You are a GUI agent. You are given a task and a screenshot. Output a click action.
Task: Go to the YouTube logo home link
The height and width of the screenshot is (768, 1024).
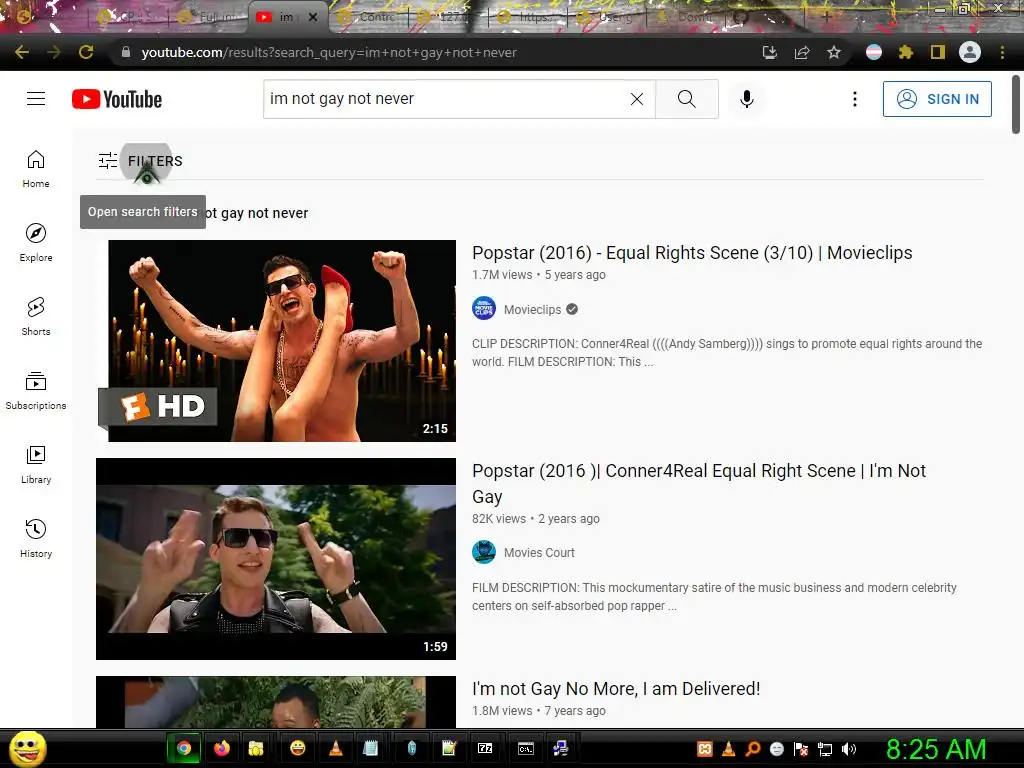click(x=117, y=99)
